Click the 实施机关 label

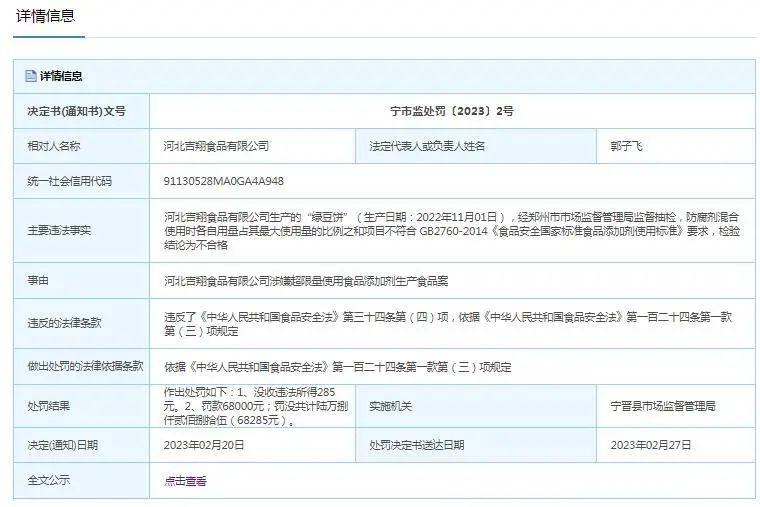390,406
